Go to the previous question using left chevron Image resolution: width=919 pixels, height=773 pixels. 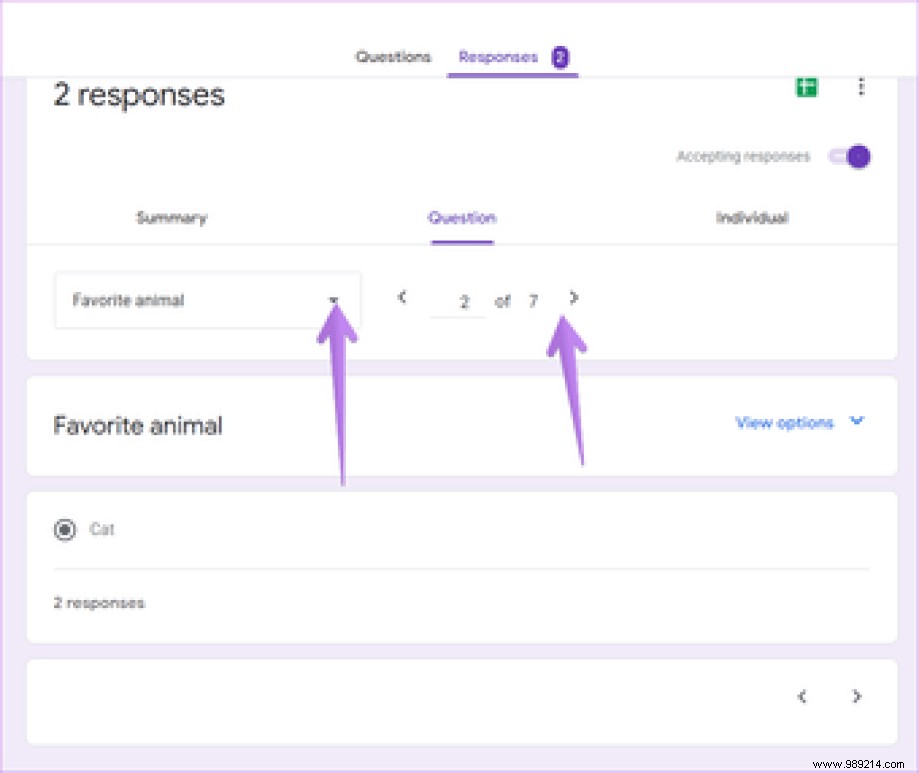pos(402,298)
